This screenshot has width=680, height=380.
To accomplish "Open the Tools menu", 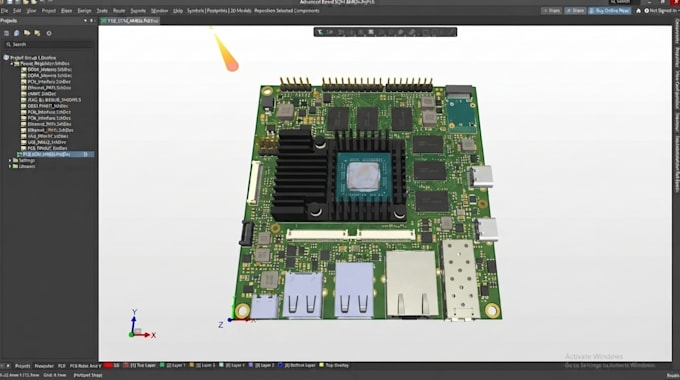I will click(x=102, y=11).
